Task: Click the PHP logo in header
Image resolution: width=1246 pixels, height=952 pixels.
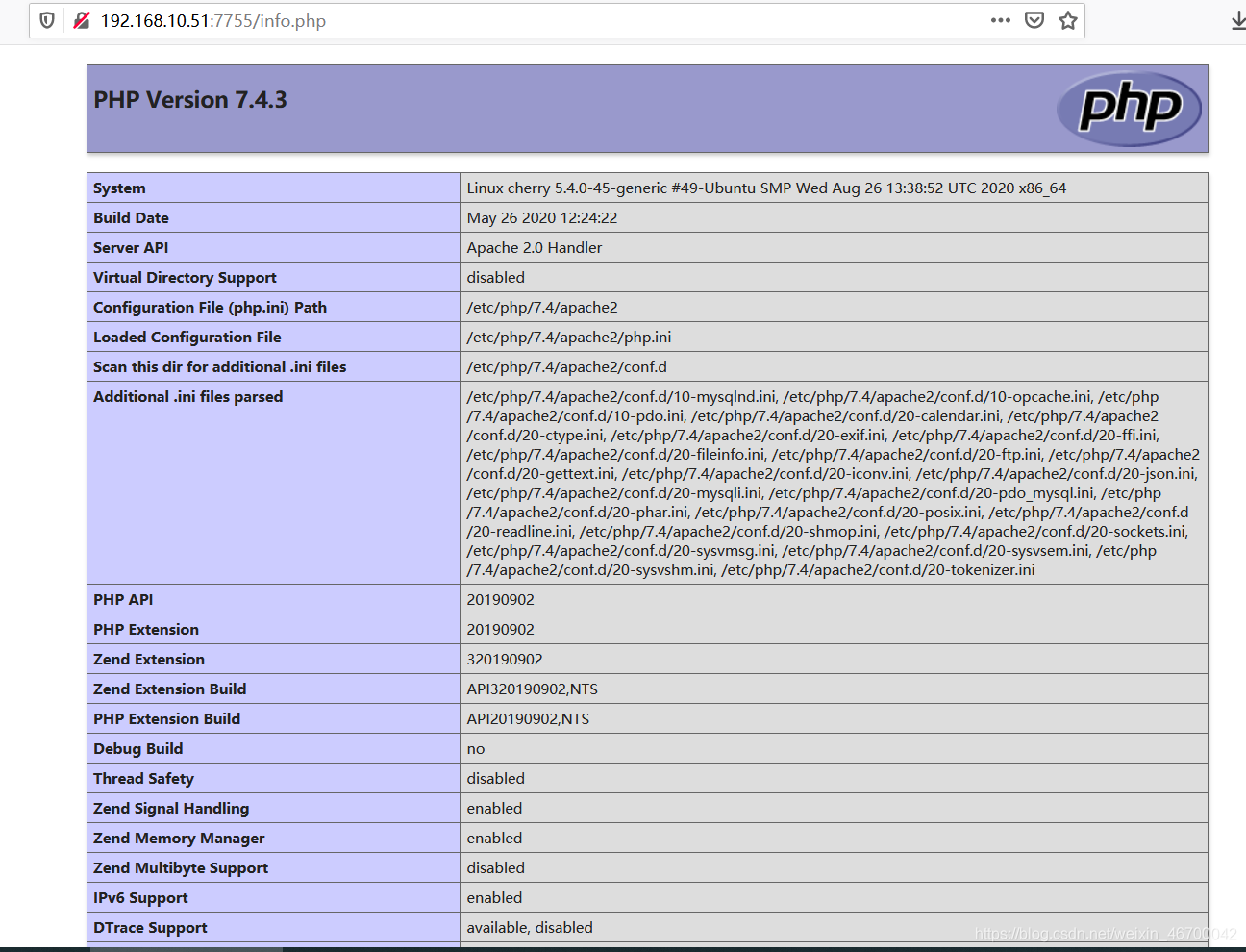Action: (1129, 109)
